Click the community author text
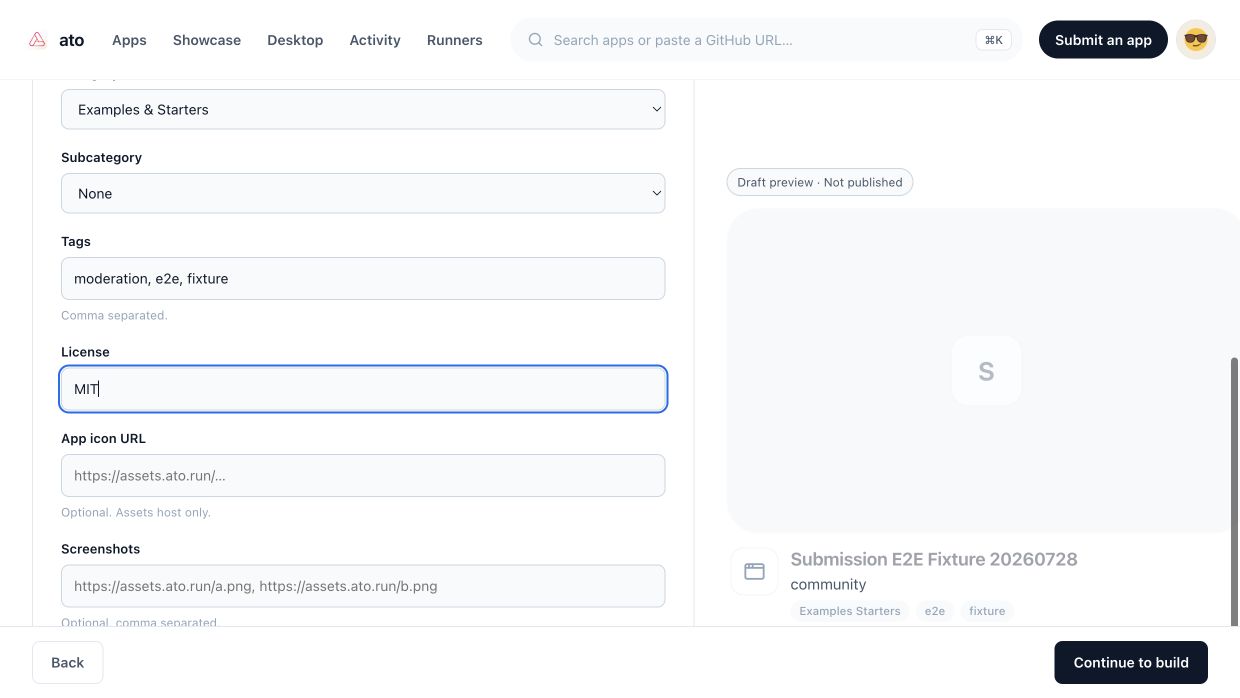1240x698 pixels. 828,584
